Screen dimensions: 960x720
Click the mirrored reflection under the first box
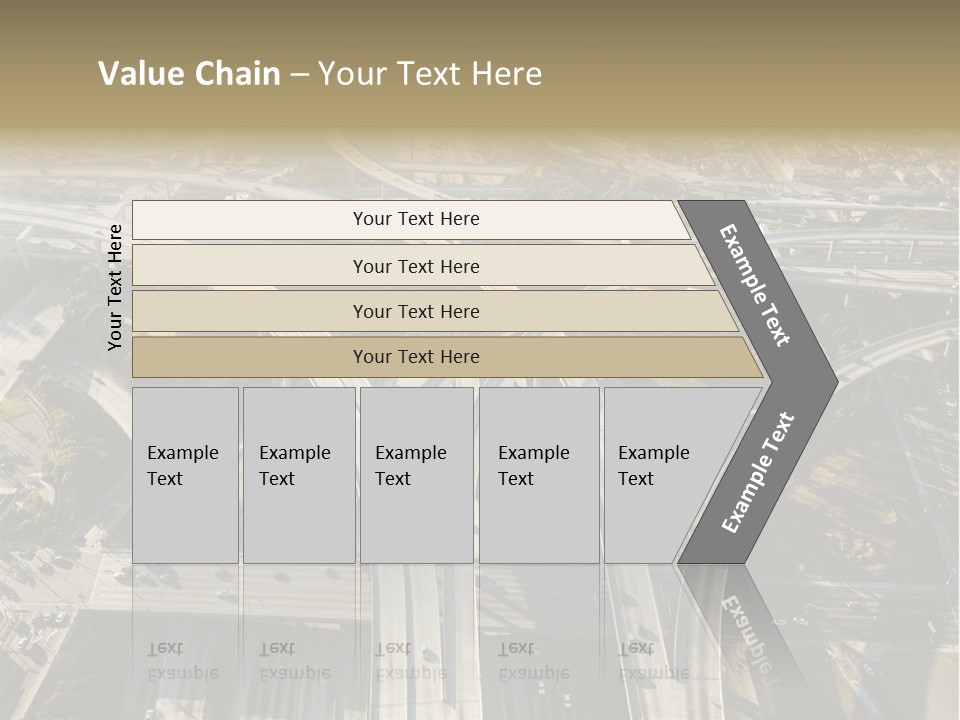183,660
